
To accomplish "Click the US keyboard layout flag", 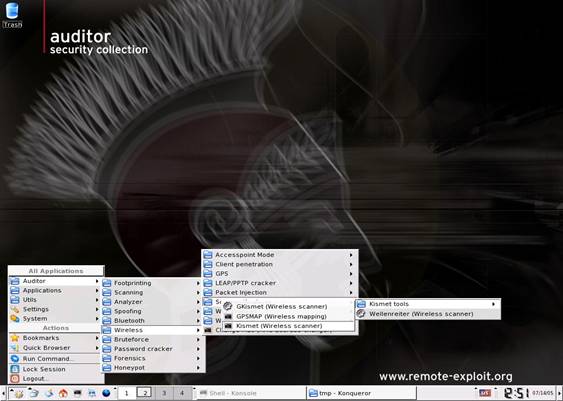I will 485,393.
